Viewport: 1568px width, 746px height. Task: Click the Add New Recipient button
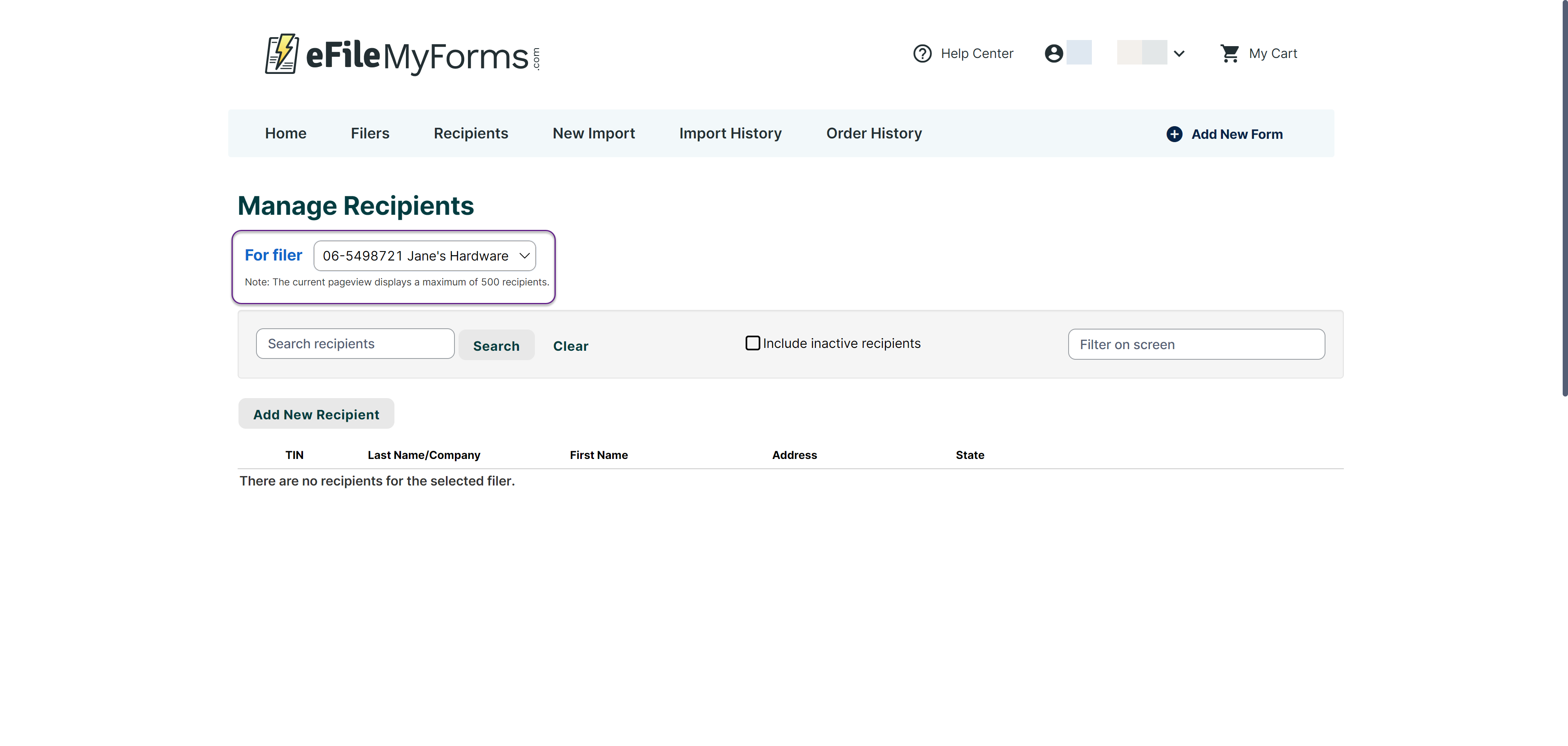coord(316,414)
